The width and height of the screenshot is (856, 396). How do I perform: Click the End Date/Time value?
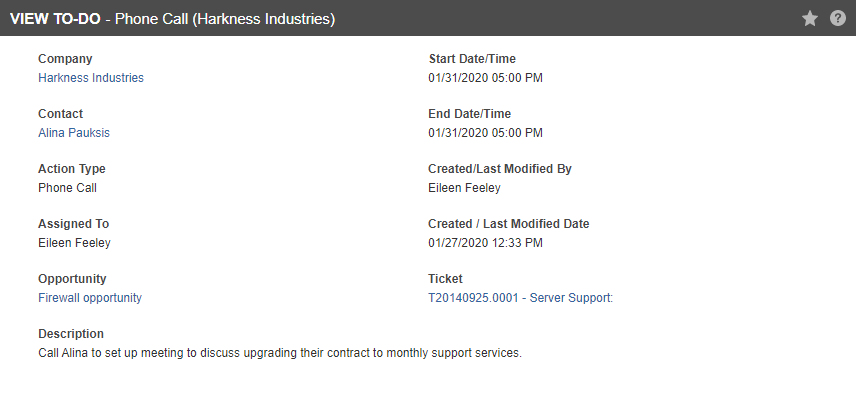coord(485,133)
